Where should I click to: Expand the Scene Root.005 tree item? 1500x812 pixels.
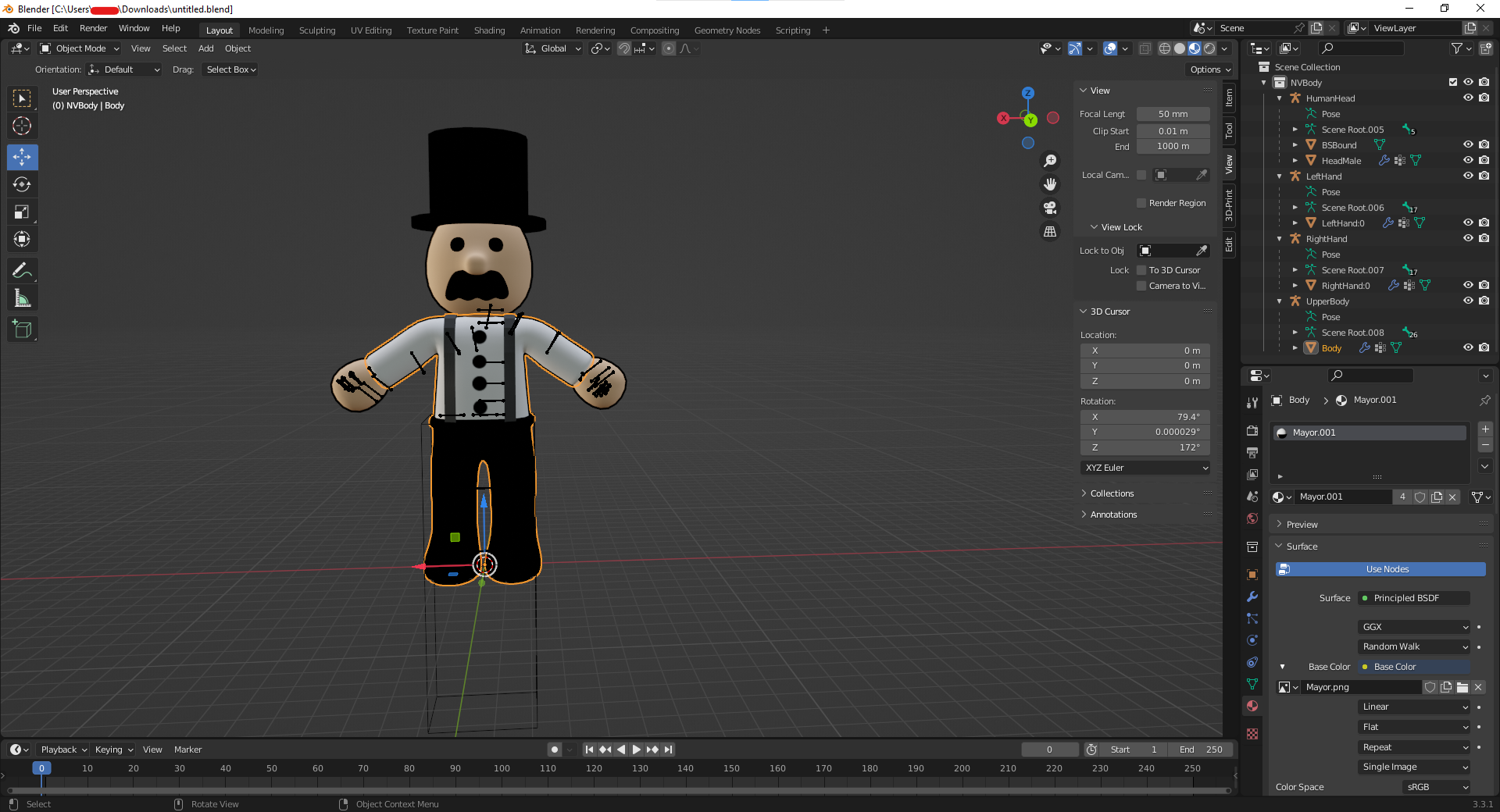(x=1295, y=129)
